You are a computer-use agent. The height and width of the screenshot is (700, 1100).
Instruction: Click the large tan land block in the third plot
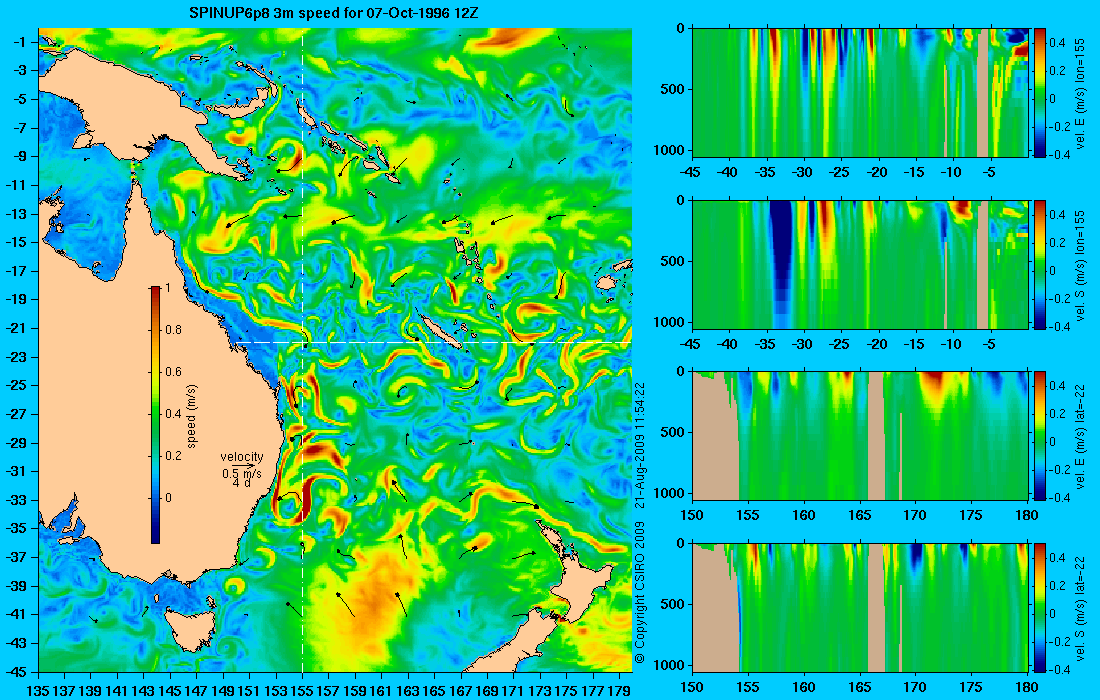click(716, 438)
